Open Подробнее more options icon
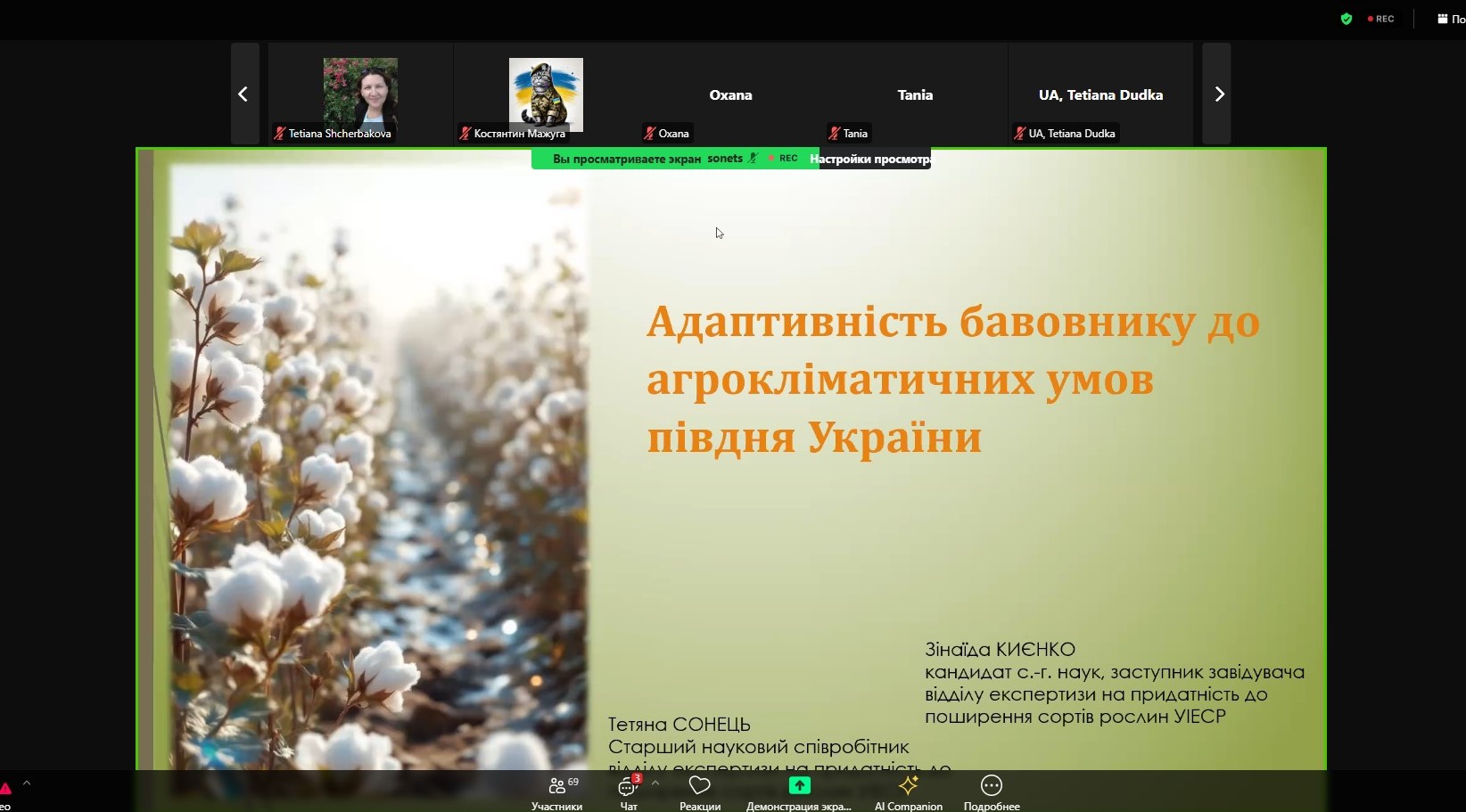1466x812 pixels. click(992, 791)
